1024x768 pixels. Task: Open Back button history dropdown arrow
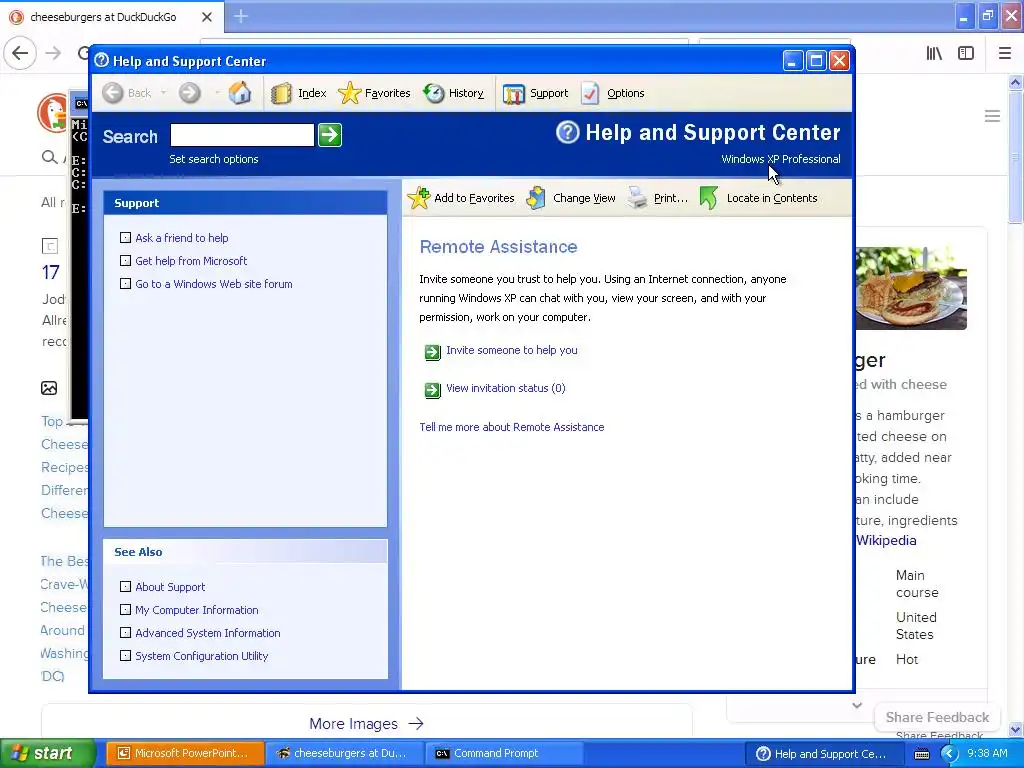[x=163, y=93]
